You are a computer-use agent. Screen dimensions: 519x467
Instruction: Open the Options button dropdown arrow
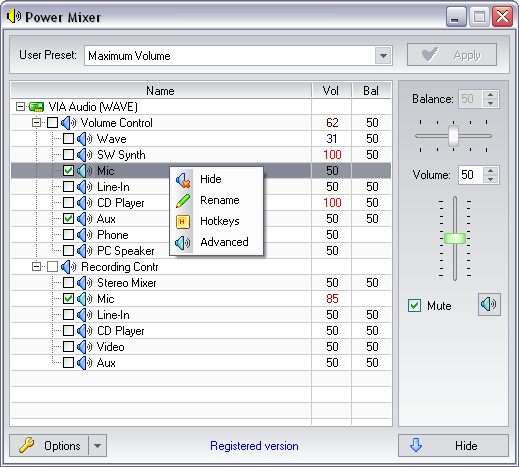97,446
